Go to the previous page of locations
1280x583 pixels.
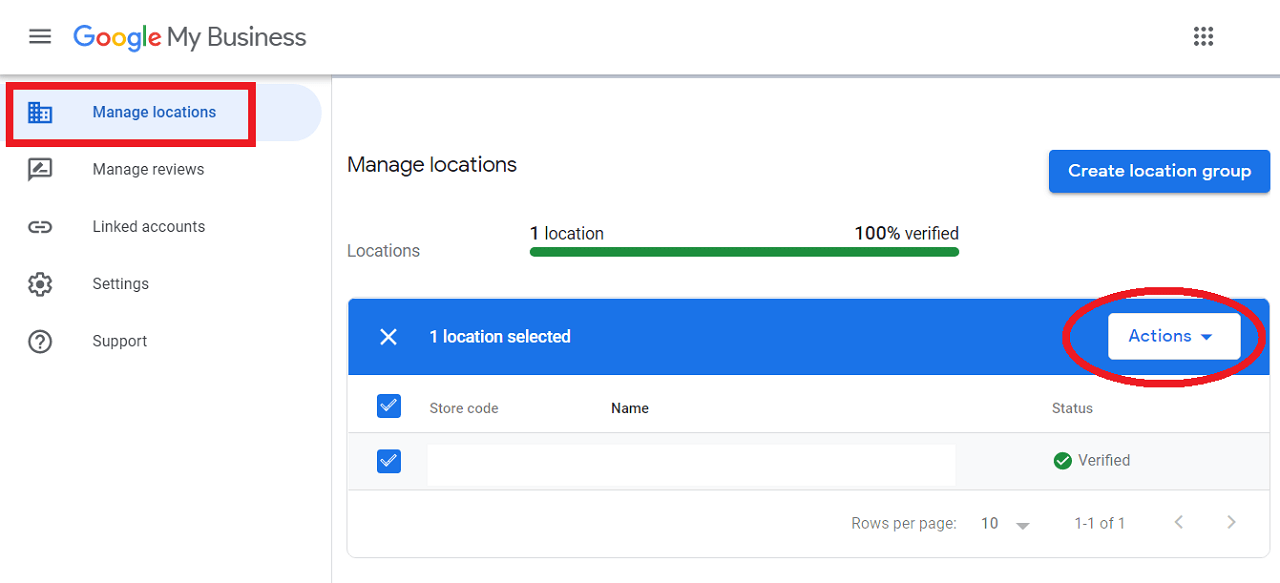click(x=1179, y=522)
